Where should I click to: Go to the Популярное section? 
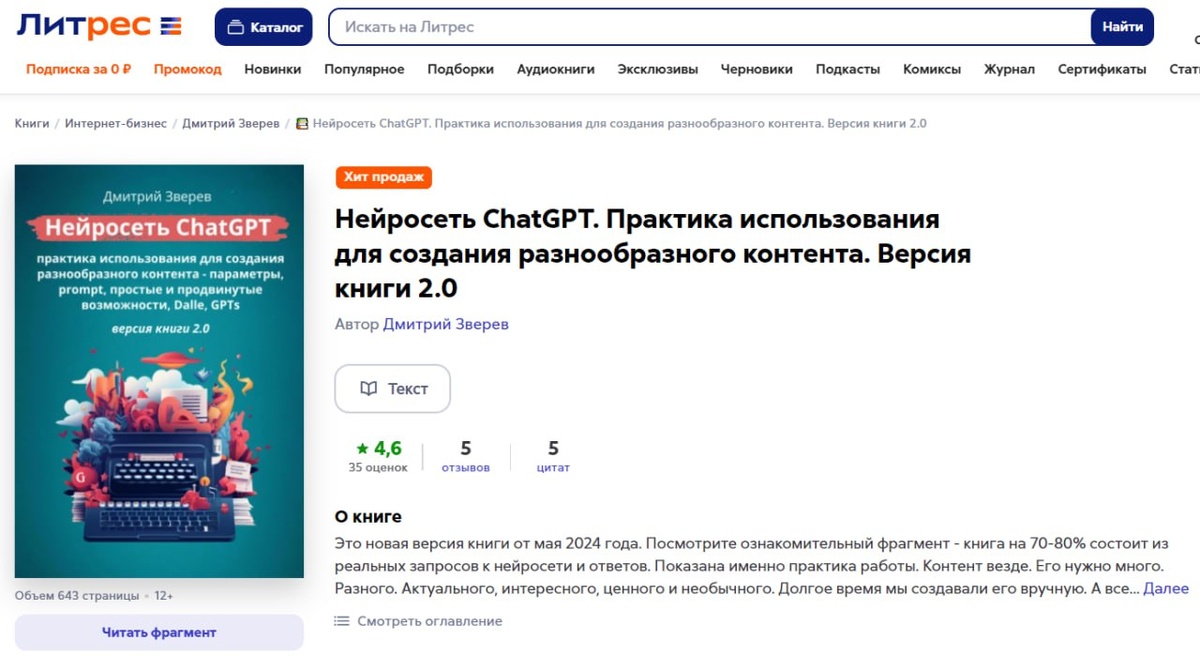tap(364, 69)
